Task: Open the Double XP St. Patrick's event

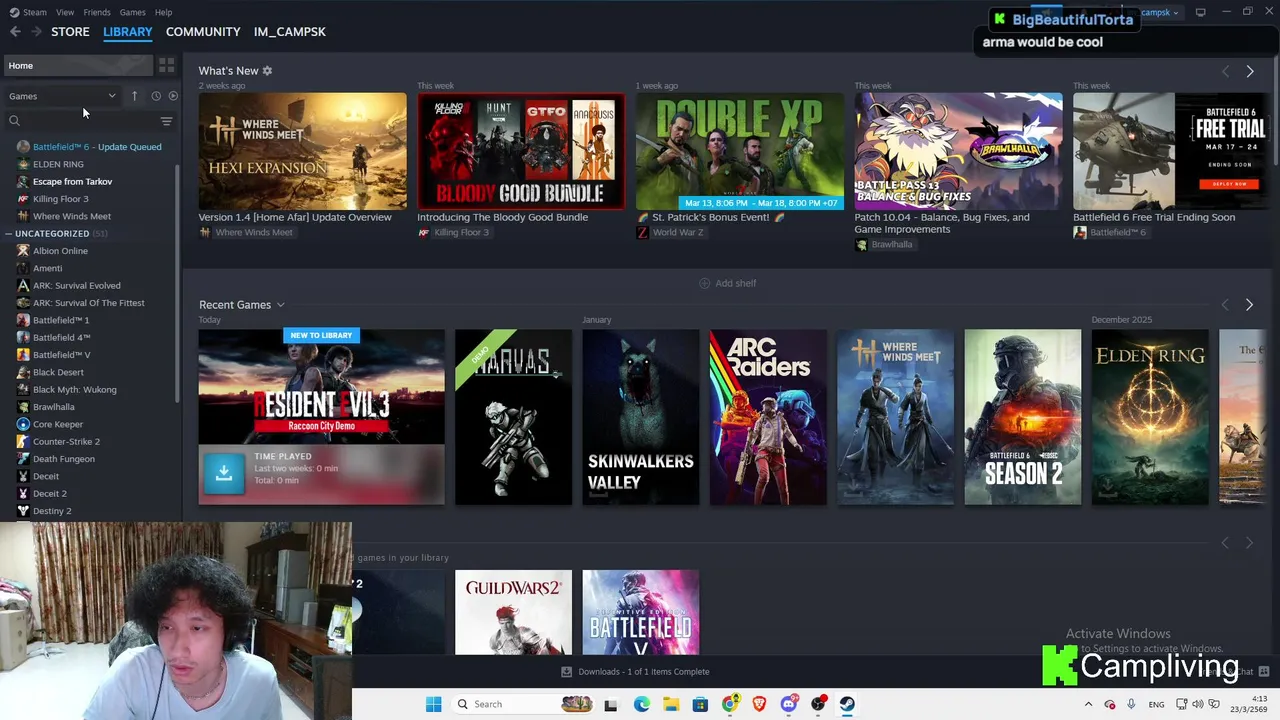Action: click(739, 152)
